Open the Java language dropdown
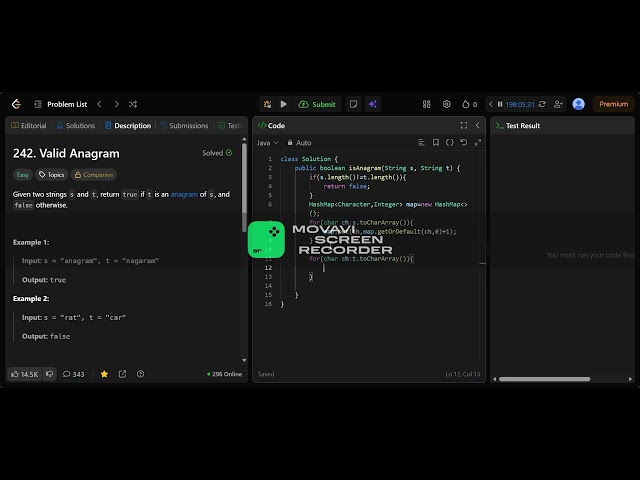 [267, 143]
